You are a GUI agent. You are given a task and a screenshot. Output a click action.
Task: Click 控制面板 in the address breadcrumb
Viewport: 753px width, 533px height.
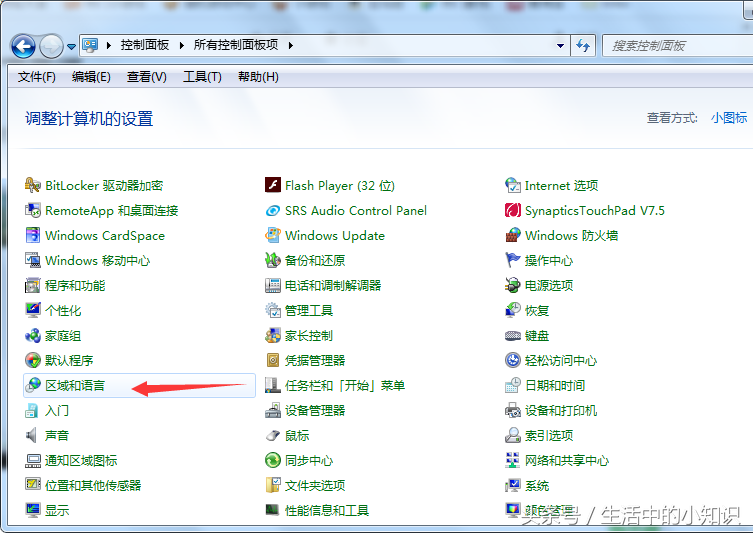[x=145, y=45]
